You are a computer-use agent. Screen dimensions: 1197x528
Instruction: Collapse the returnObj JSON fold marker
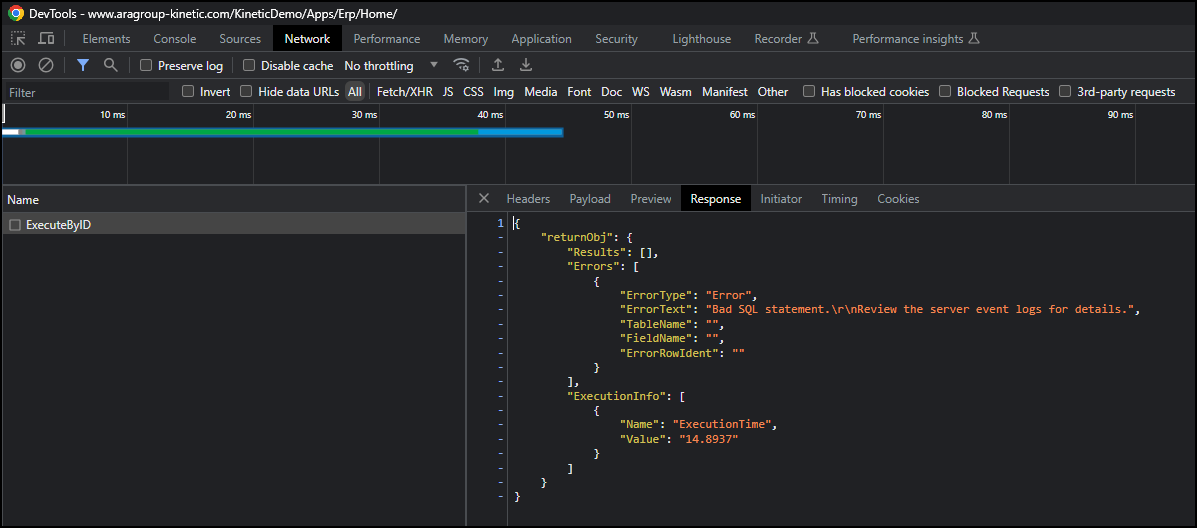(x=500, y=238)
